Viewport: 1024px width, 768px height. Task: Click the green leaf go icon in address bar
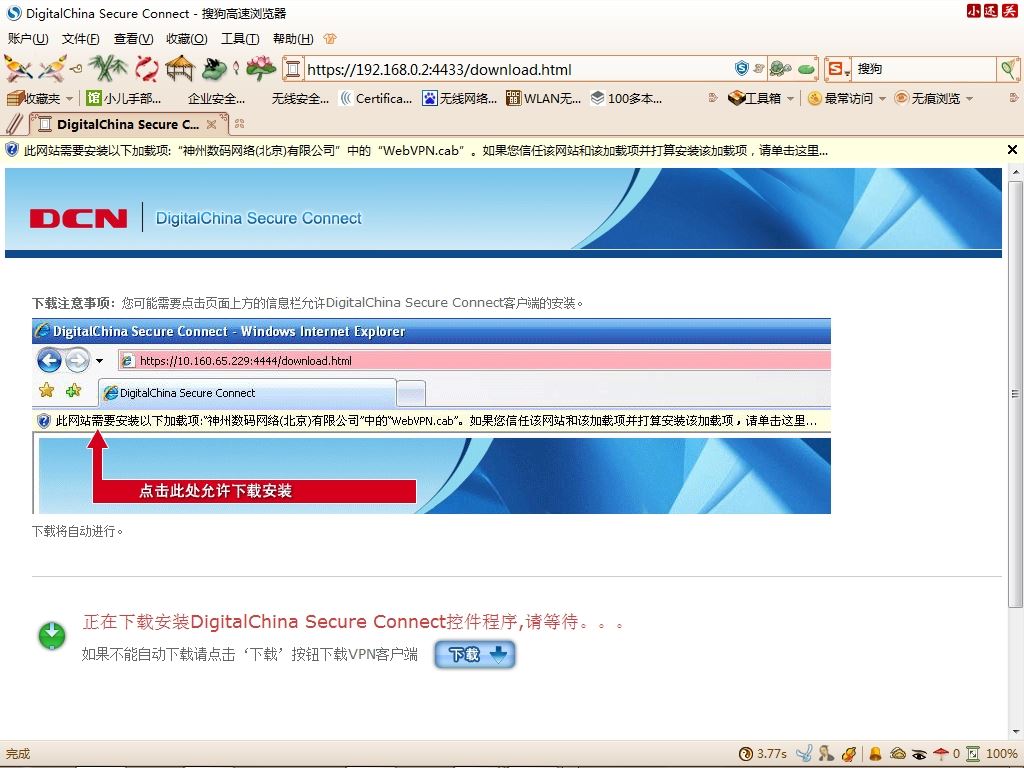(x=807, y=69)
